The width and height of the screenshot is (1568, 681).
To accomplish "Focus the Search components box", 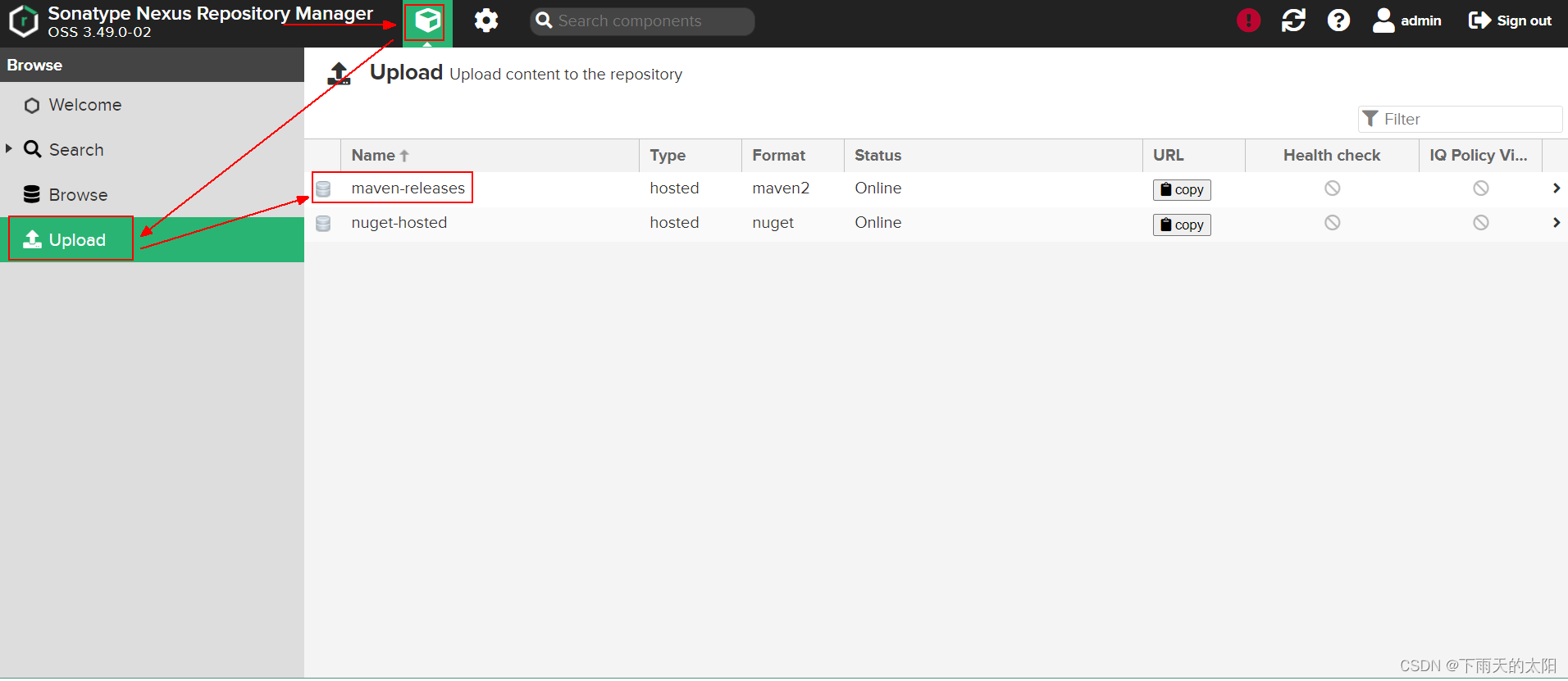I will (x=642, y=21).
